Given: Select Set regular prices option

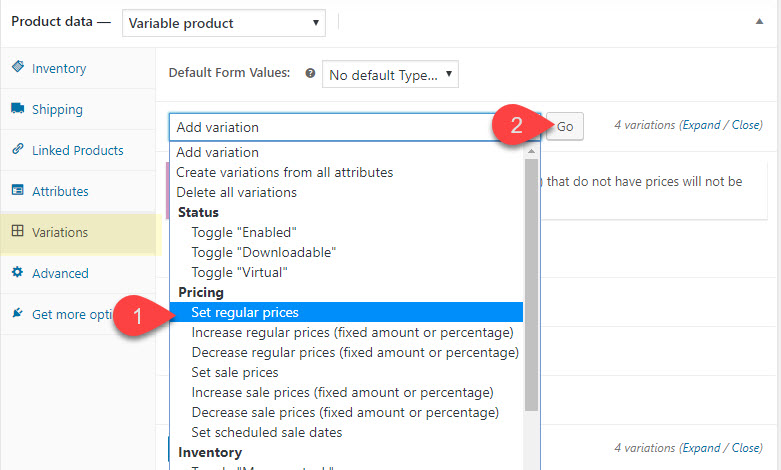Looking at the screenshot, I should (x=347, y=312).
